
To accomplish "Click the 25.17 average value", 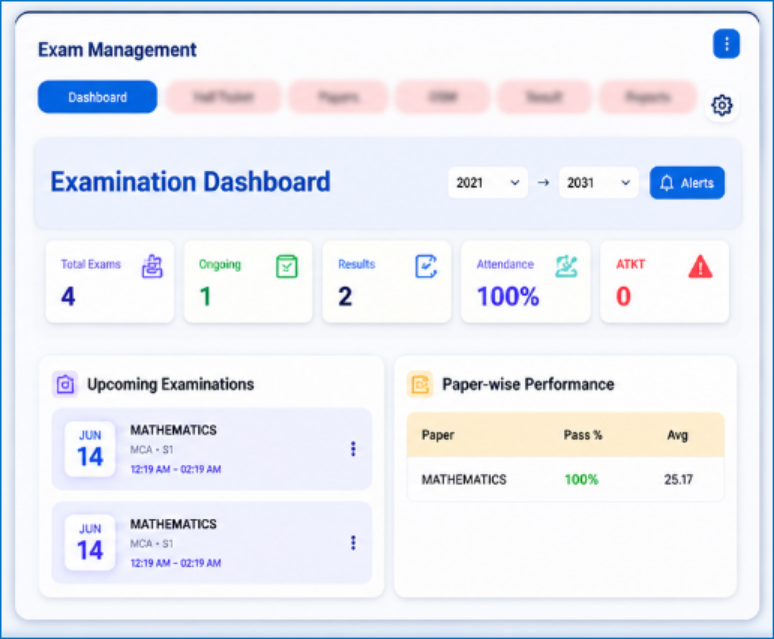I will coord(678,480).
